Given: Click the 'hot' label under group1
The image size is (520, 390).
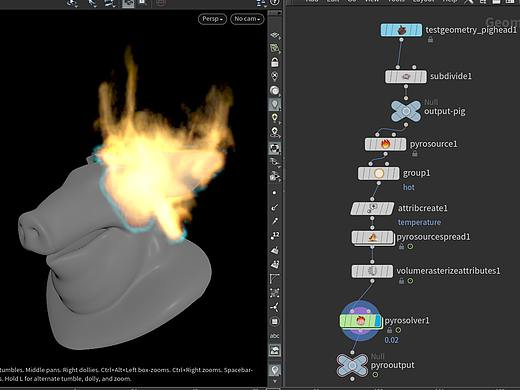Looking at the screenshot, I should 409,187.
